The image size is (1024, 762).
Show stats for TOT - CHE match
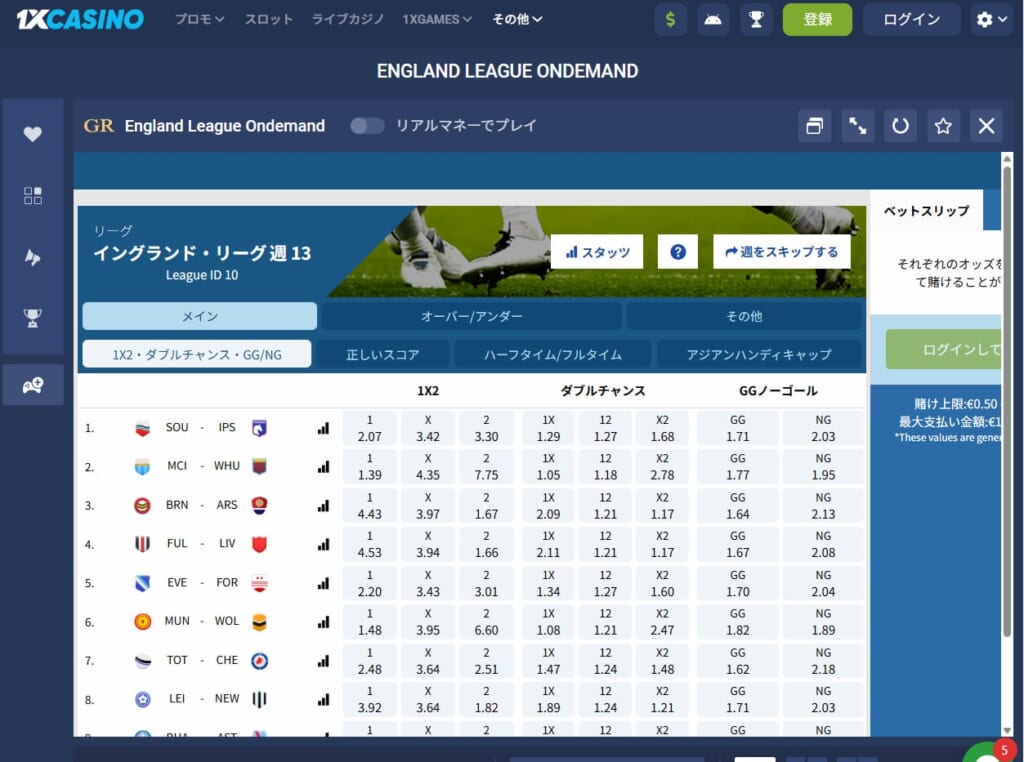point(323,661)
